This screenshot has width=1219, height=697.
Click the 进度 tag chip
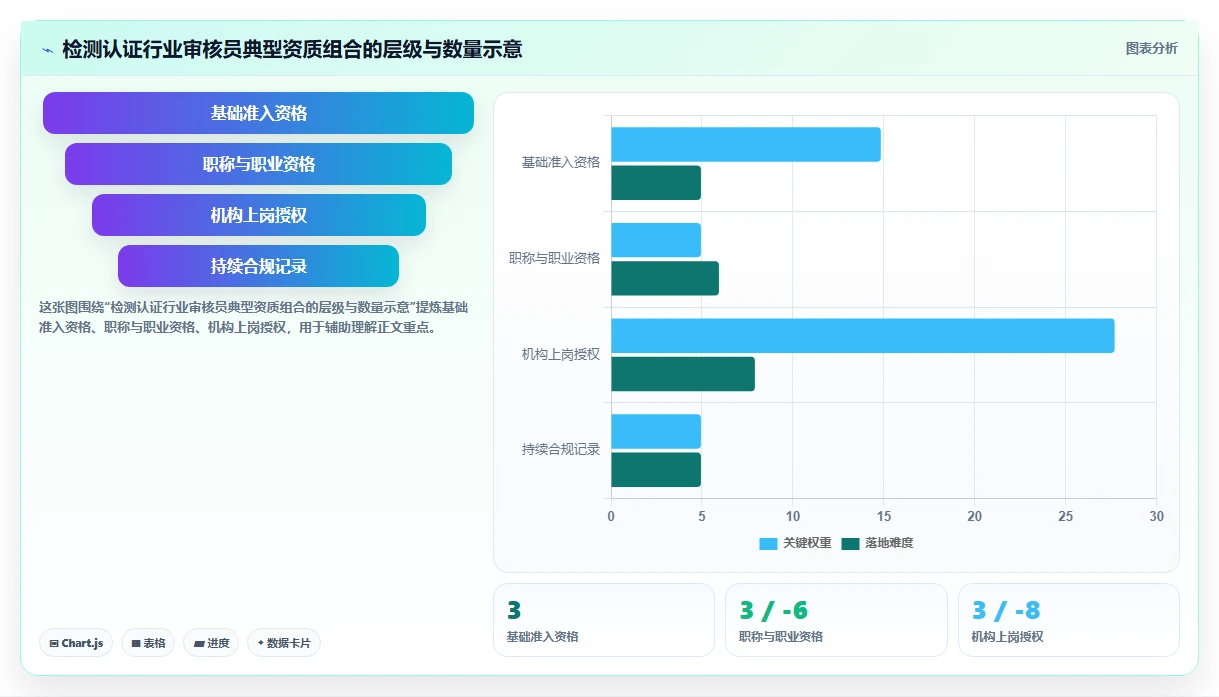(x=211, y=643)
